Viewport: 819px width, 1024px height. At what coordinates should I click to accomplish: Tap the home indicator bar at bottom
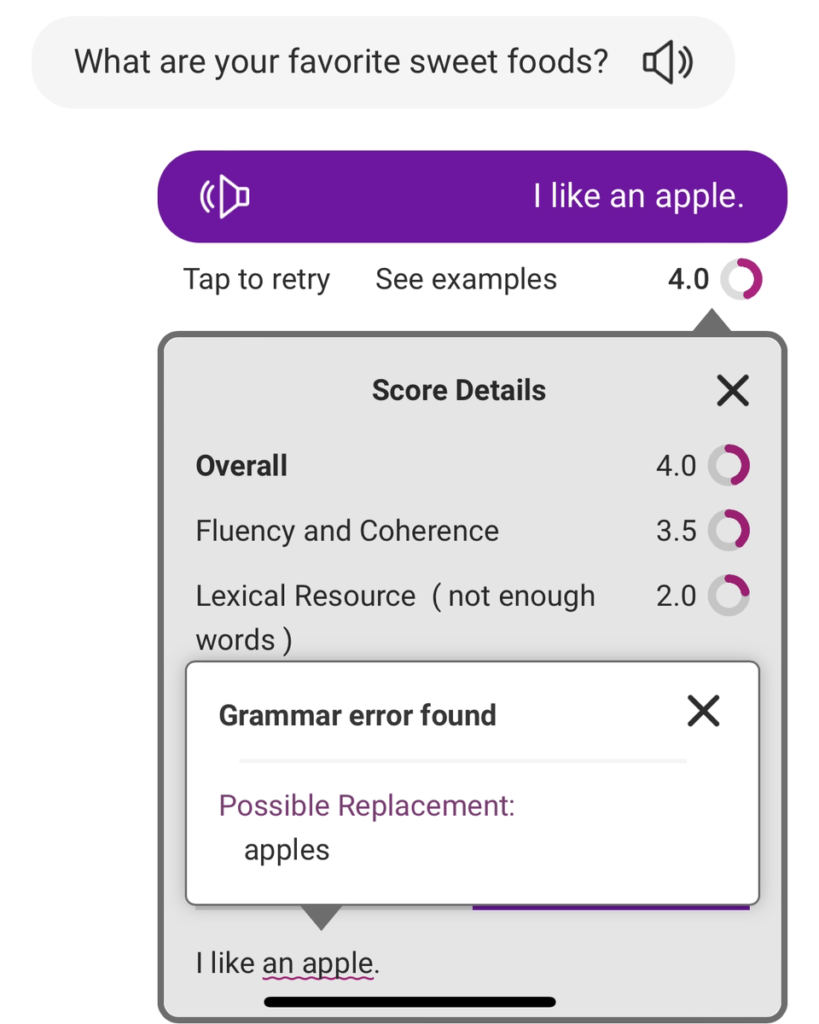click(409, 1001)
